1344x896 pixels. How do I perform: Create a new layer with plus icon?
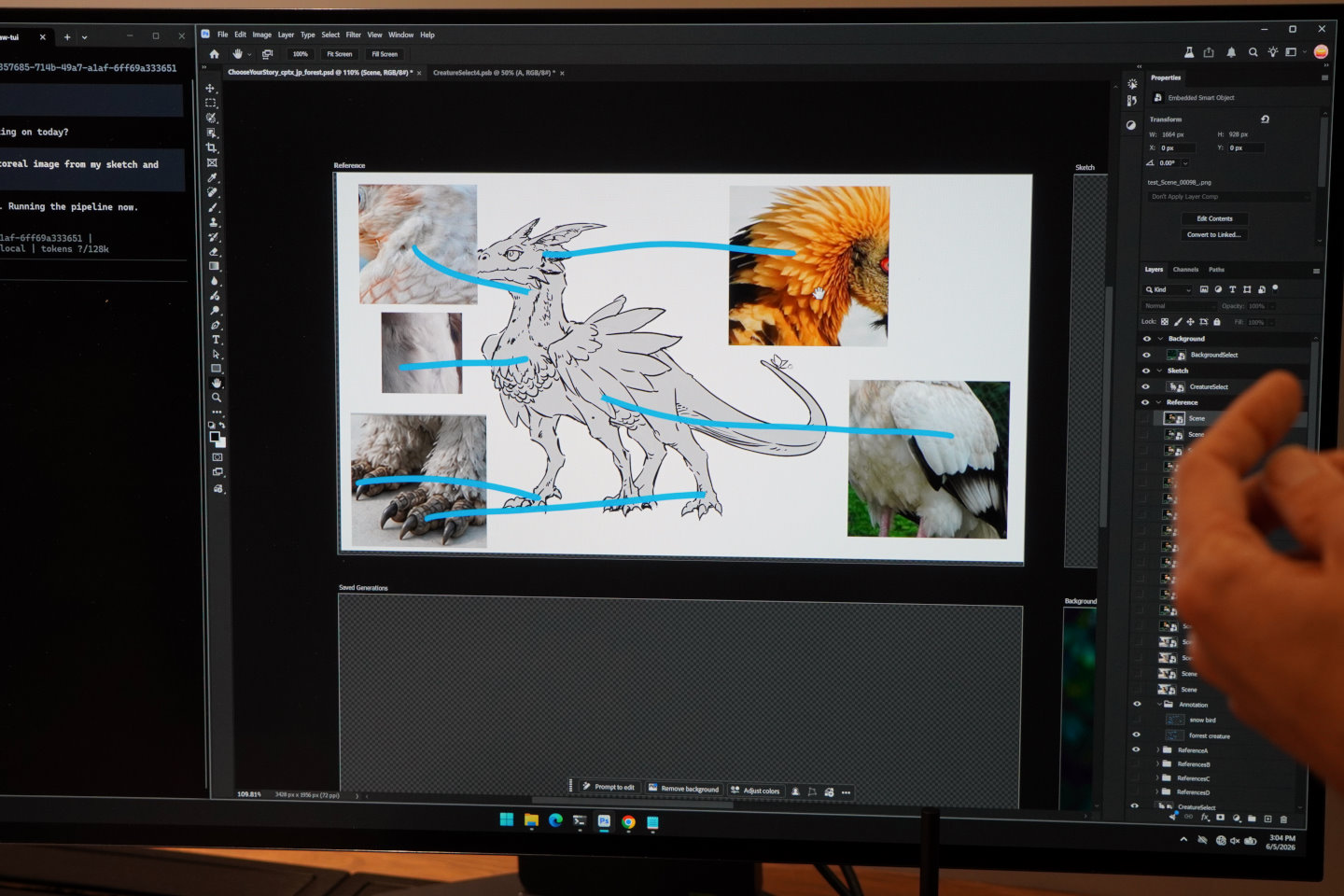(x=1267, y=819)
